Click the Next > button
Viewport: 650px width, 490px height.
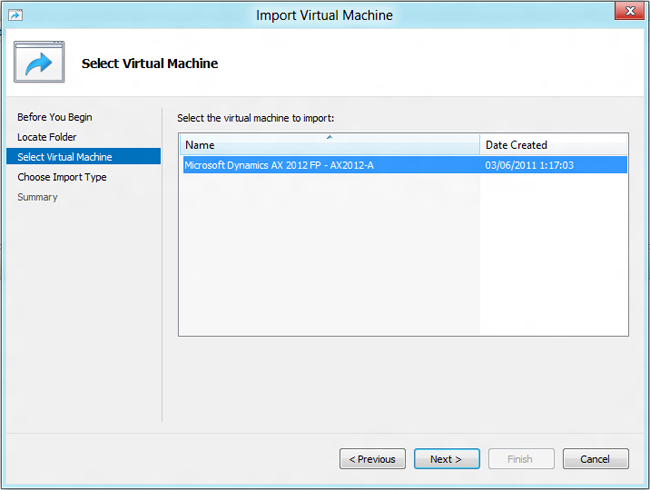click(446, 459)
